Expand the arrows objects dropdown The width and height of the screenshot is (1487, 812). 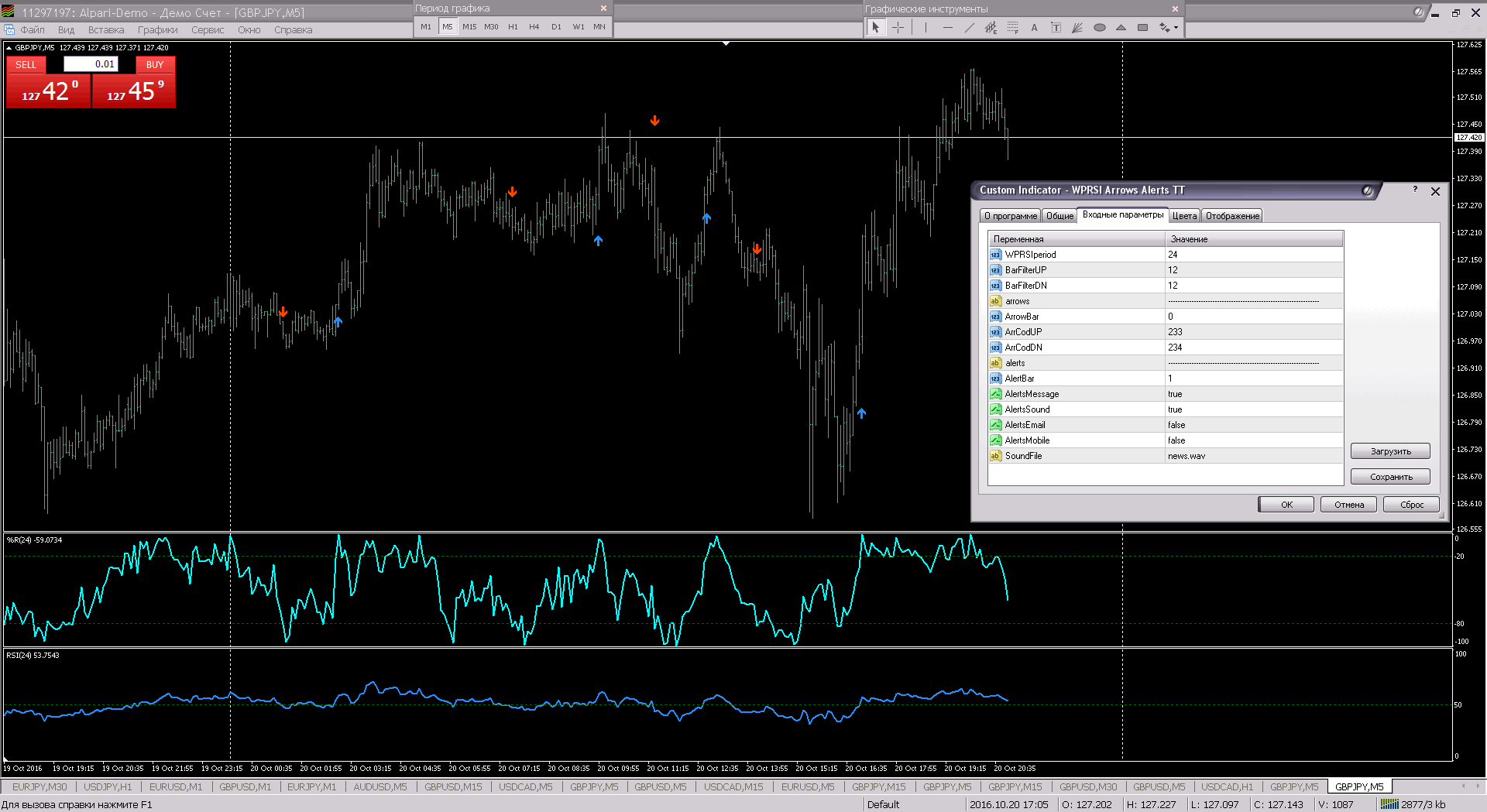click(x=1176, y=28)
